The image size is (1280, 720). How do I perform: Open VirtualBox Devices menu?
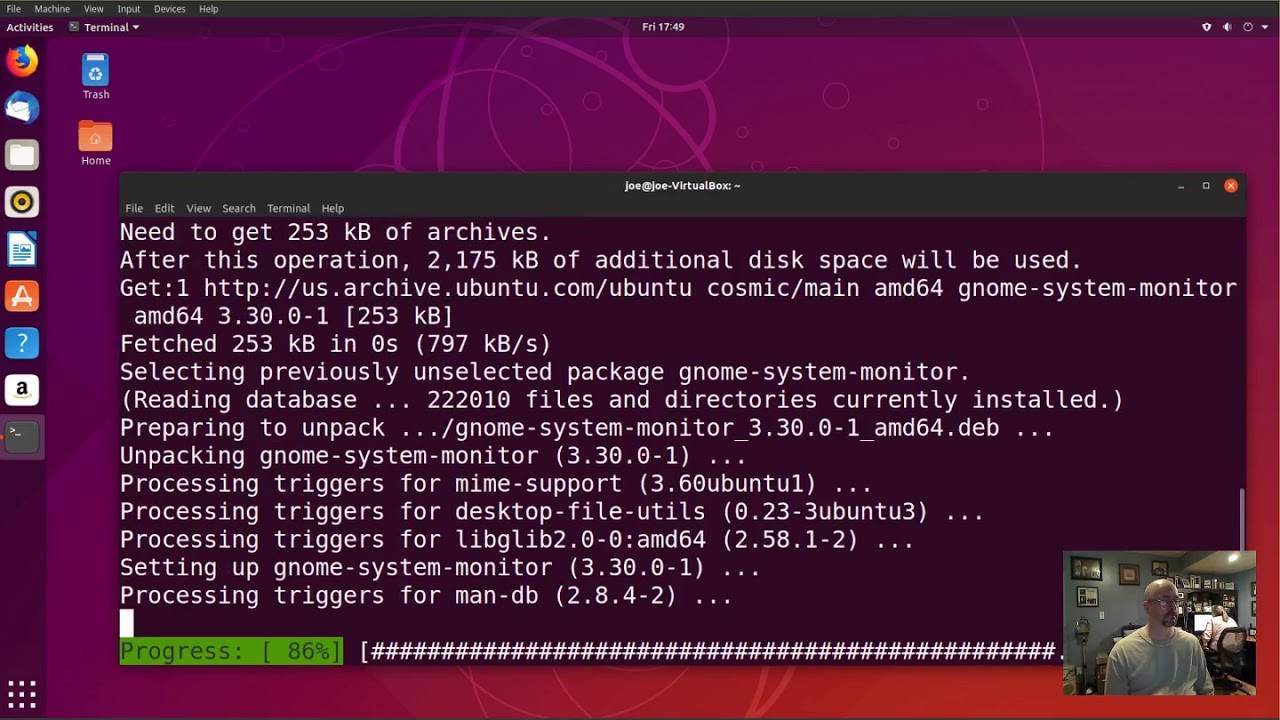pyautogui.click(x=170, y=8)
